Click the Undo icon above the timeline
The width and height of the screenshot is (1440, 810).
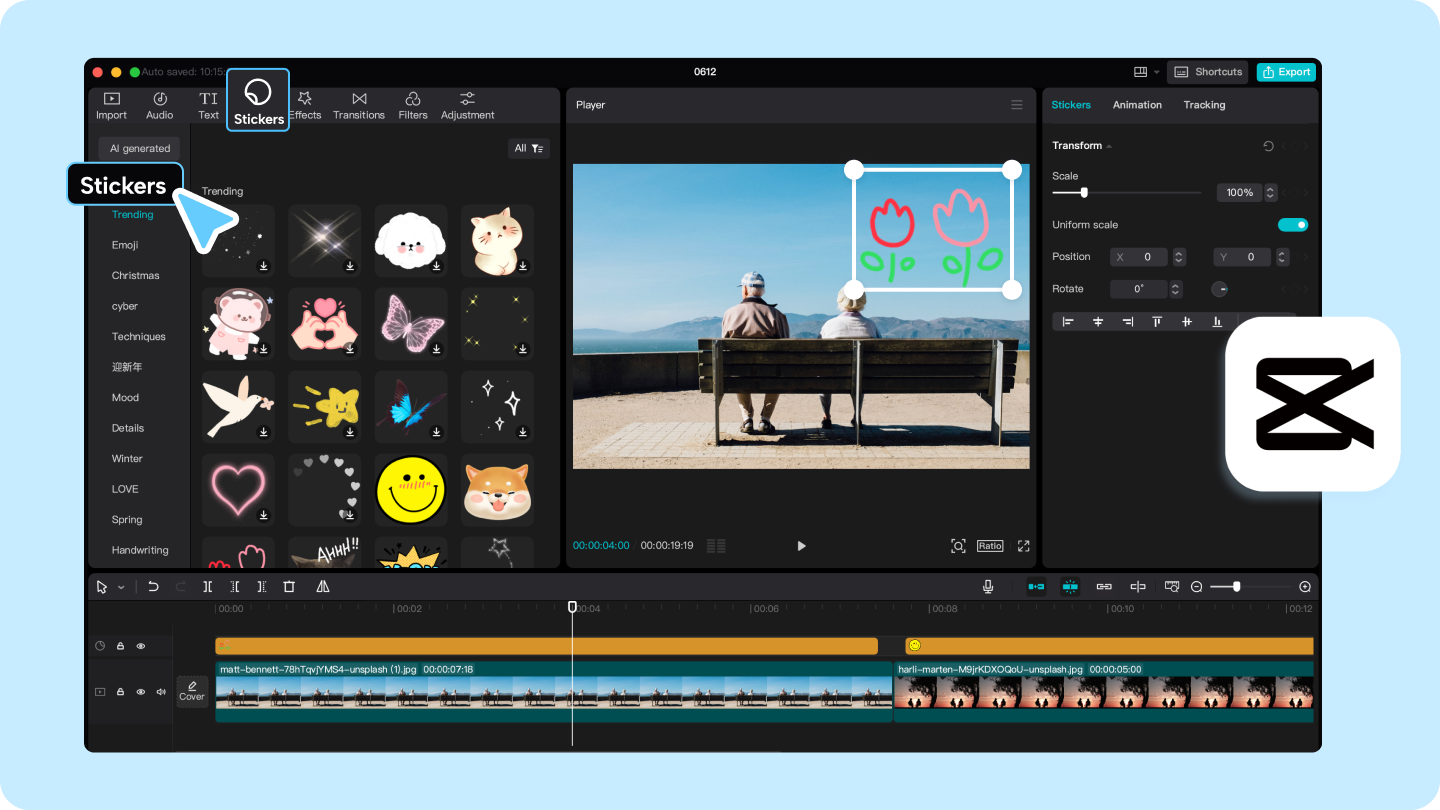[153, 586]
